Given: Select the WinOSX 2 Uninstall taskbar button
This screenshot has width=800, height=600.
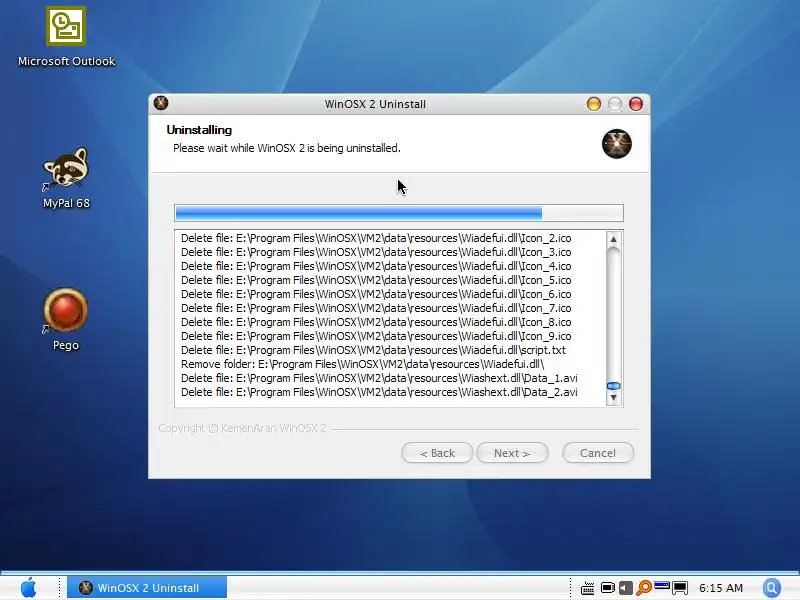Looking at the screenshot, I should click(147, 588).
